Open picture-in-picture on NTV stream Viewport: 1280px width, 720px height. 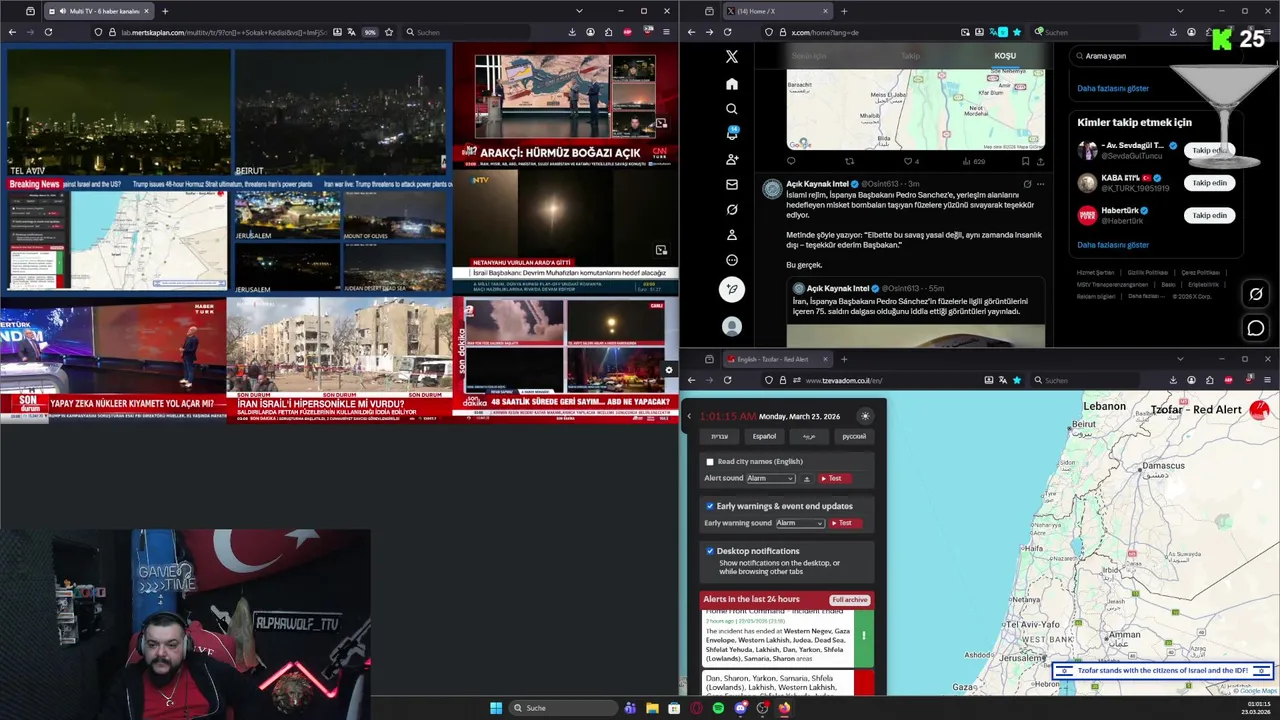point(661,250)
